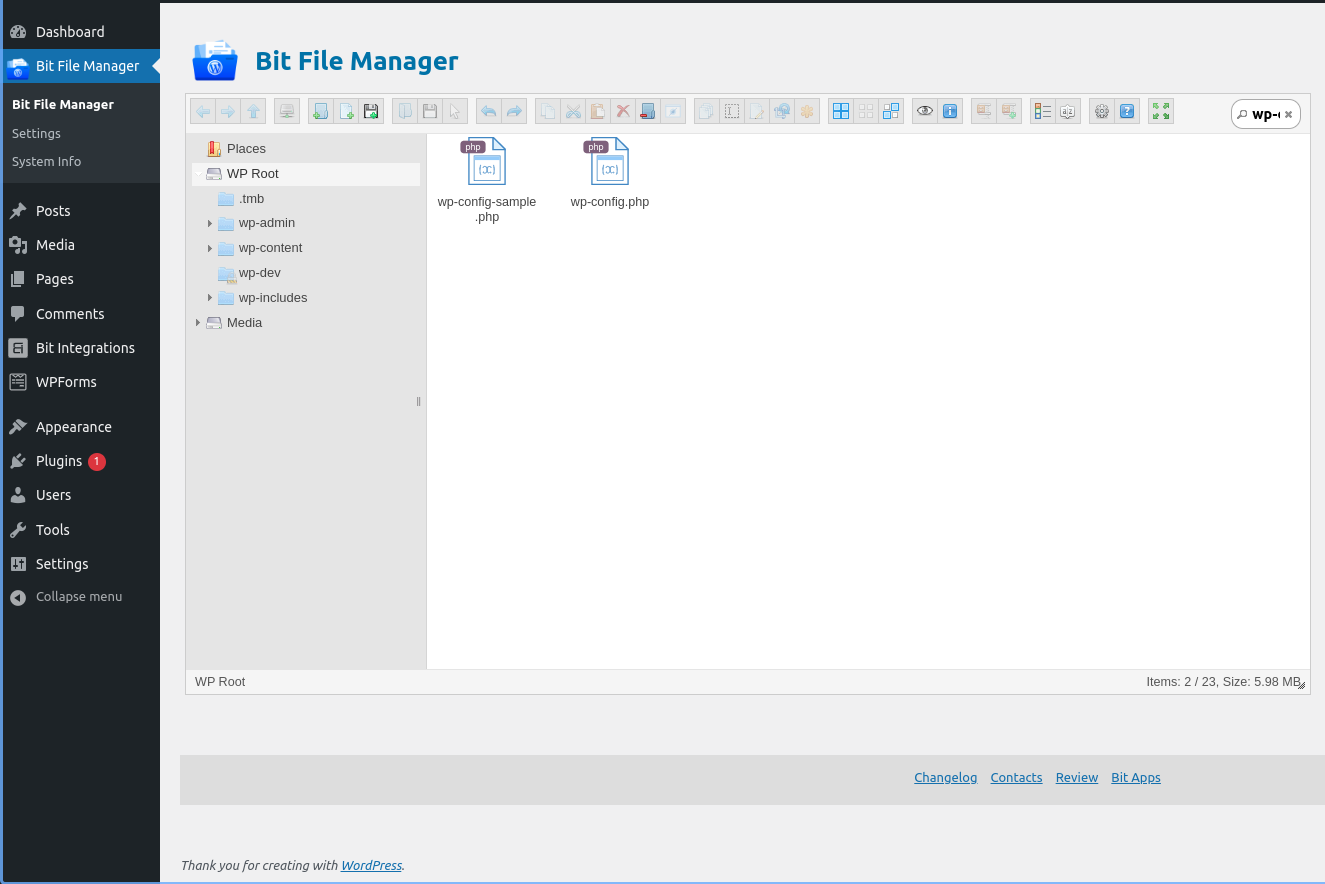Click the Rename icon in toolbar
Screen dimensions: 1325x884
coord(732,111)
